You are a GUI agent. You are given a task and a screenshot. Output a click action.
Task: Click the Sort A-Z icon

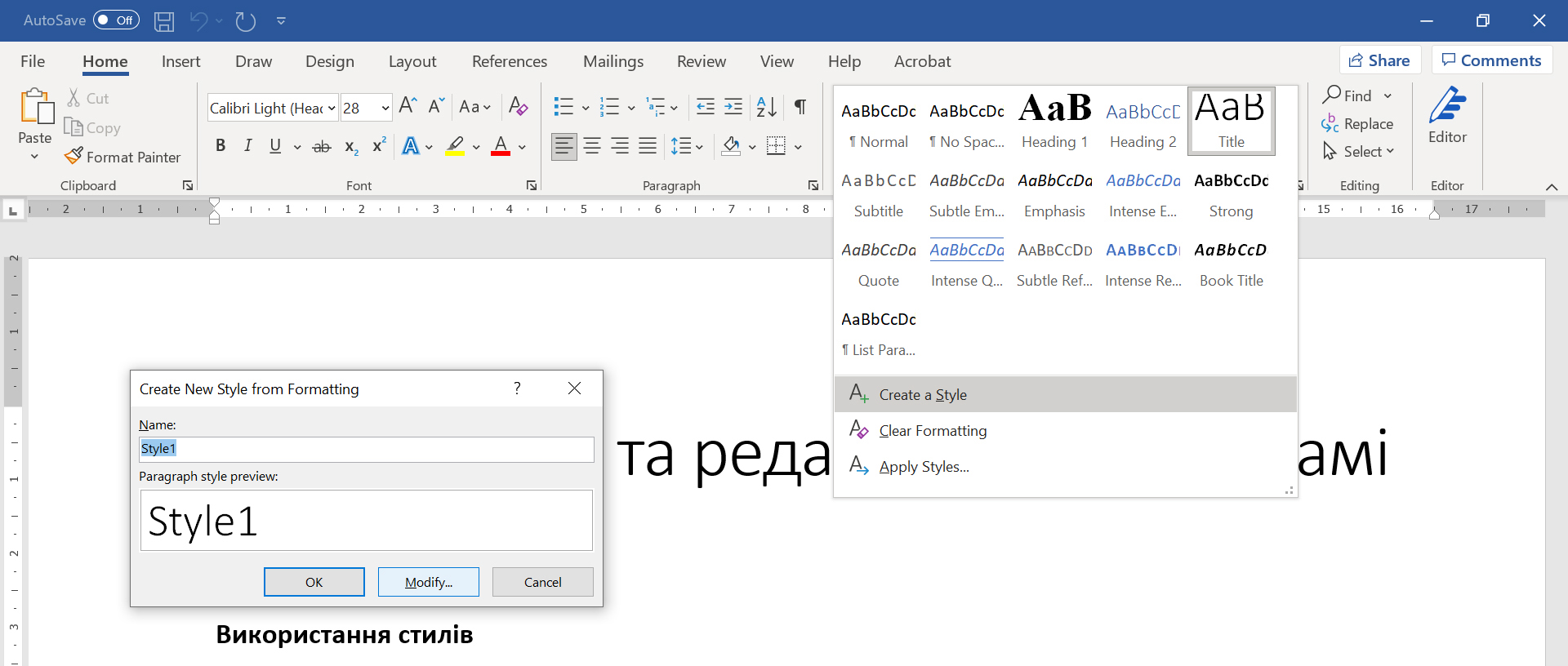pyautogui.click(x=766, y=107)
